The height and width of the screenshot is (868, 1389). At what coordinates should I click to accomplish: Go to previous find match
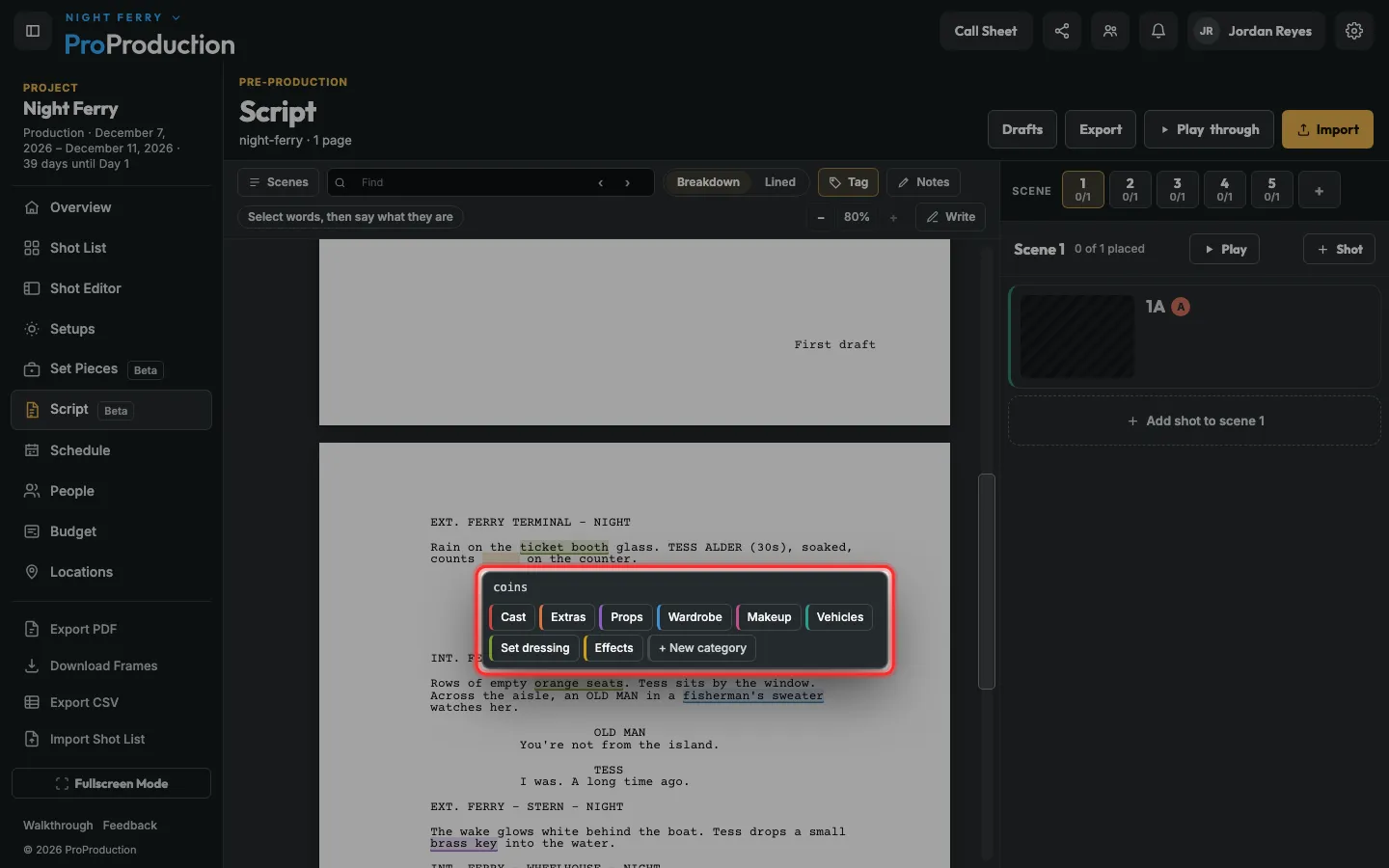(601, 182)
